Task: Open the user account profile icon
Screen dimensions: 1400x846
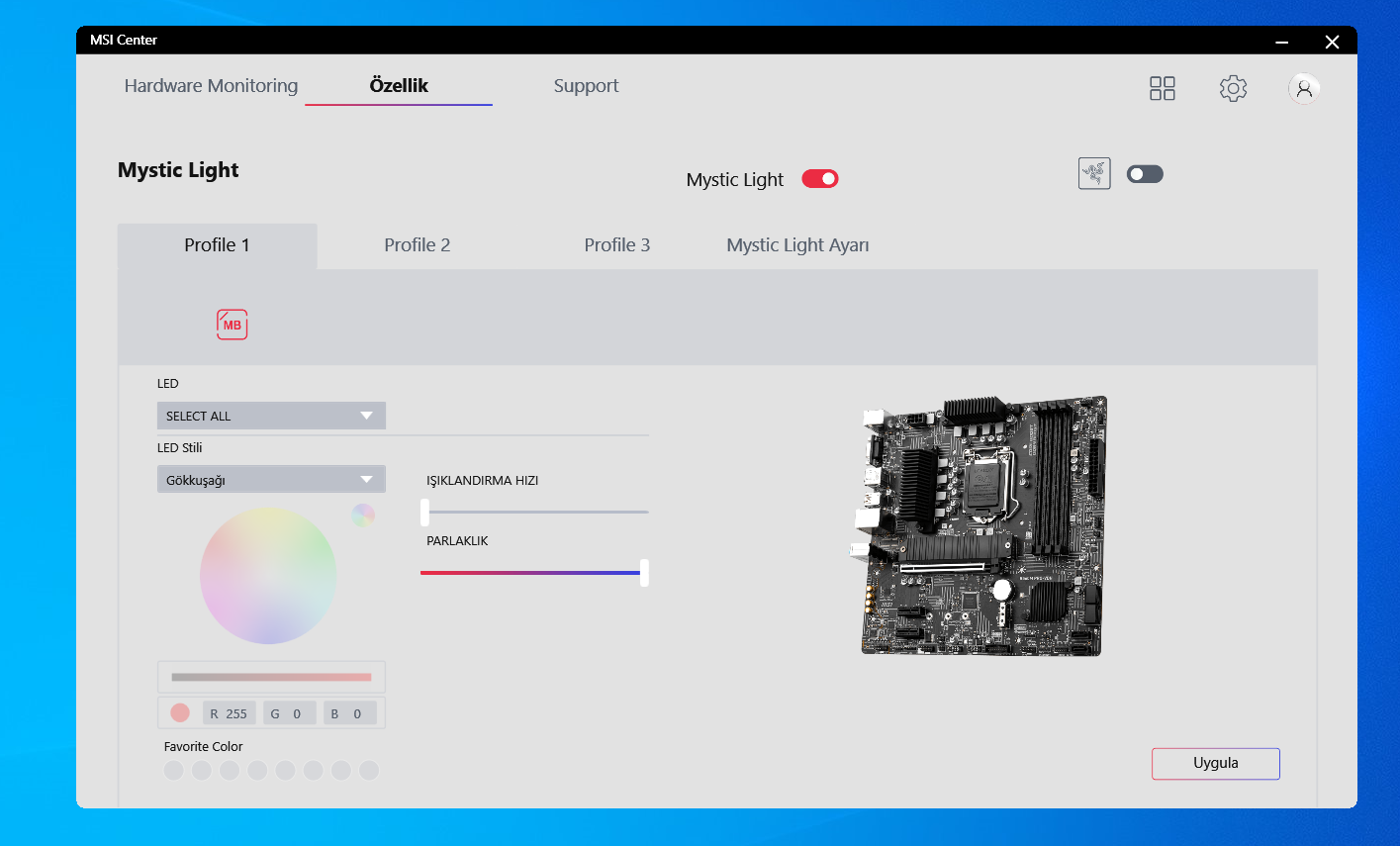Action: (1304, 88)
